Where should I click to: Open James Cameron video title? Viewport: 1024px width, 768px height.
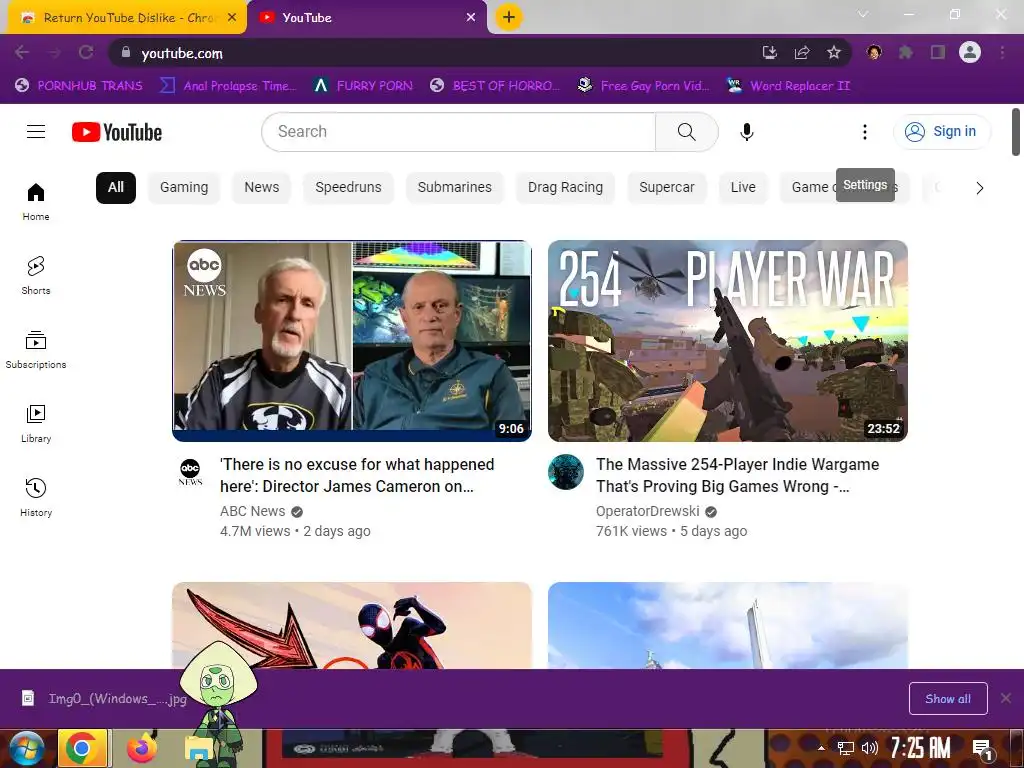tap(357, 475)
